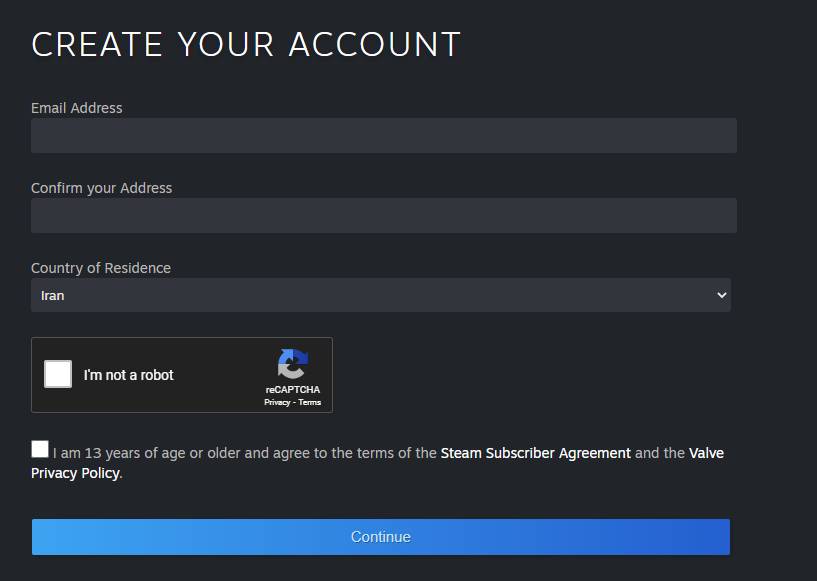Click the Country of Residence label

point(101,268)
